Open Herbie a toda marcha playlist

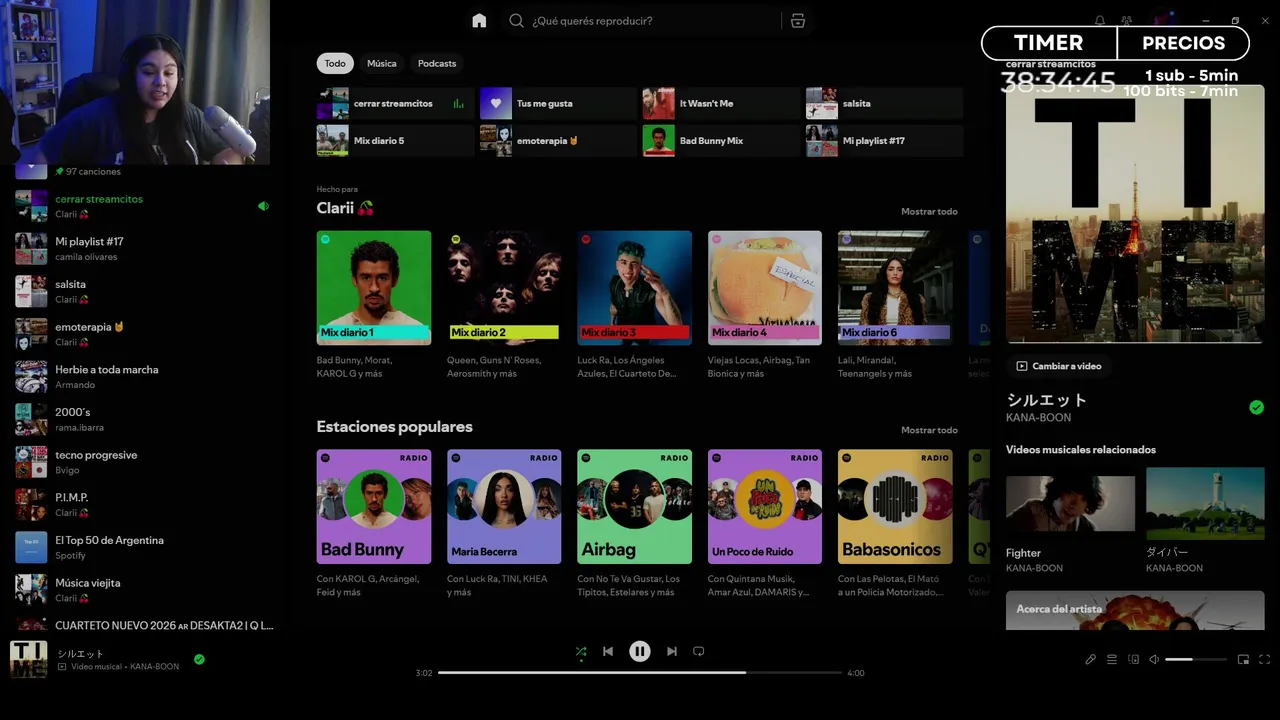143,376
